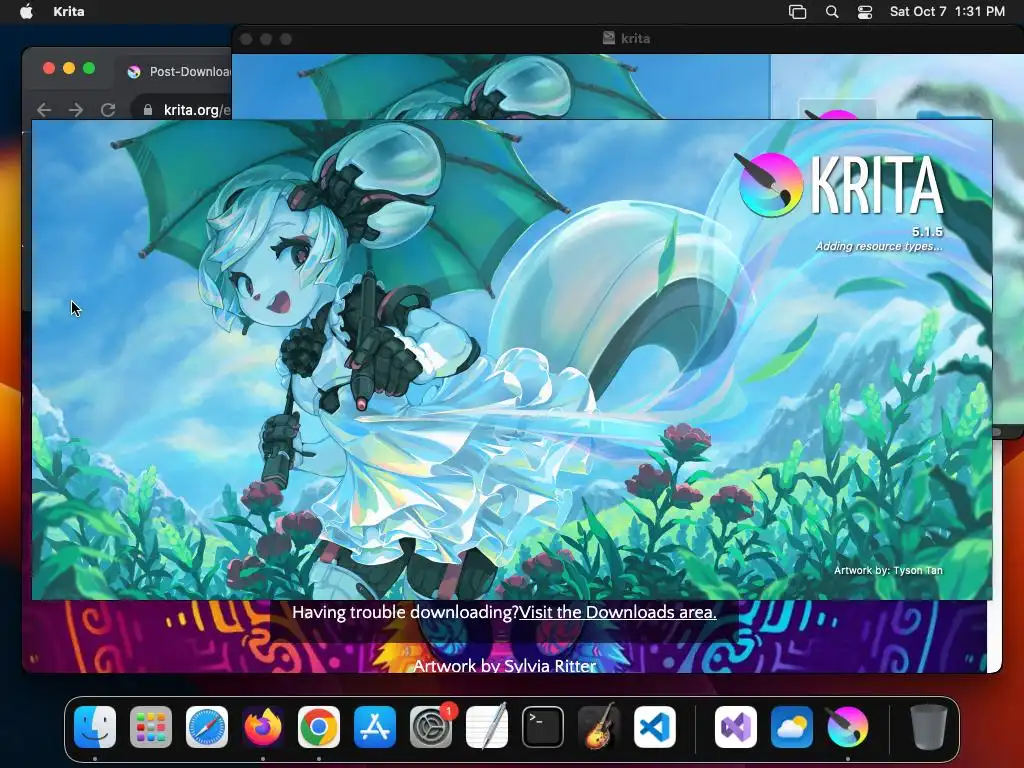
Task: Open the Krita menu in menu bar
Action: (x=69, y=11)
